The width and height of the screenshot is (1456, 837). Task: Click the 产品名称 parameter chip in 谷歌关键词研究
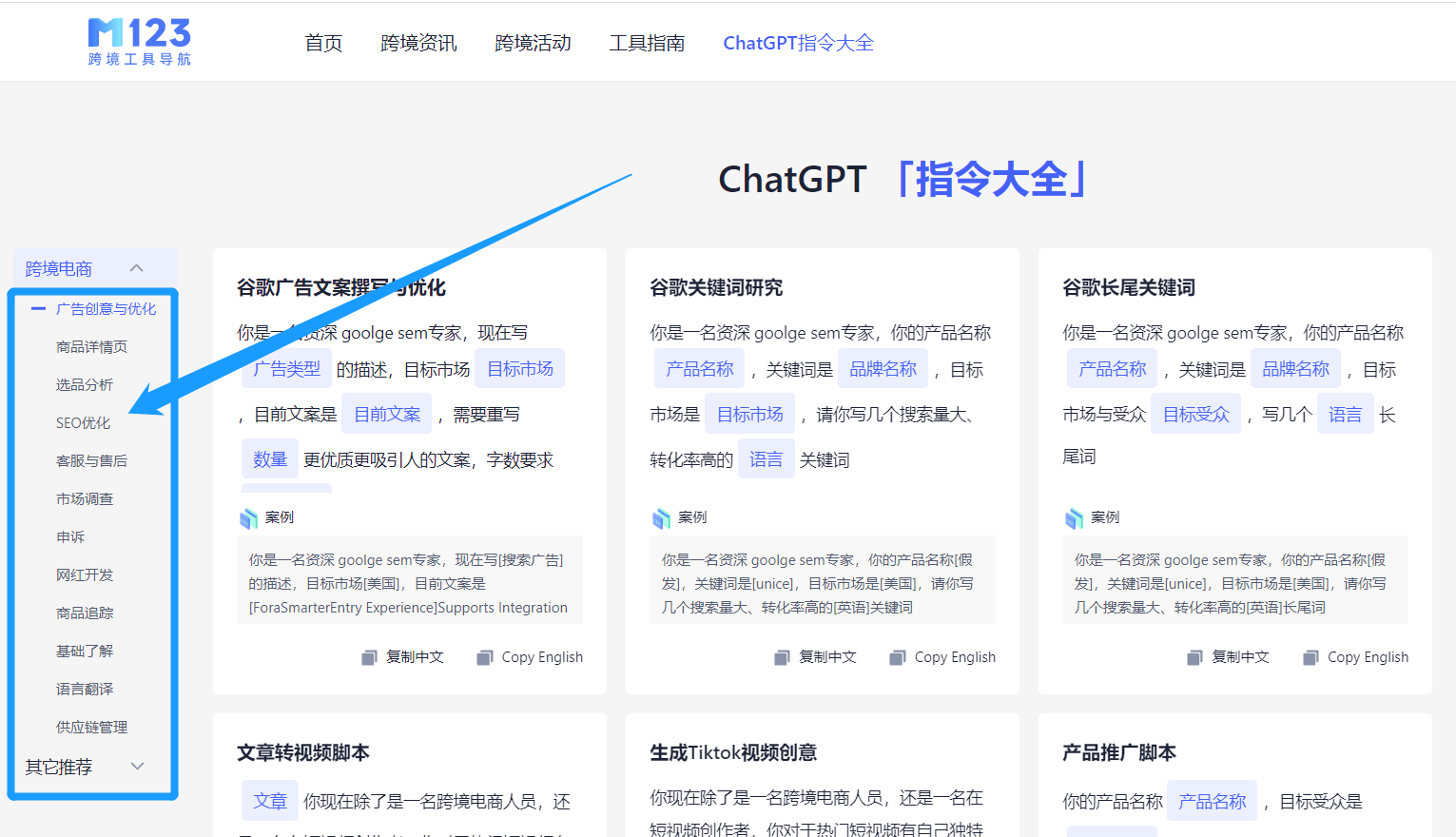click(x=699, y=368)
